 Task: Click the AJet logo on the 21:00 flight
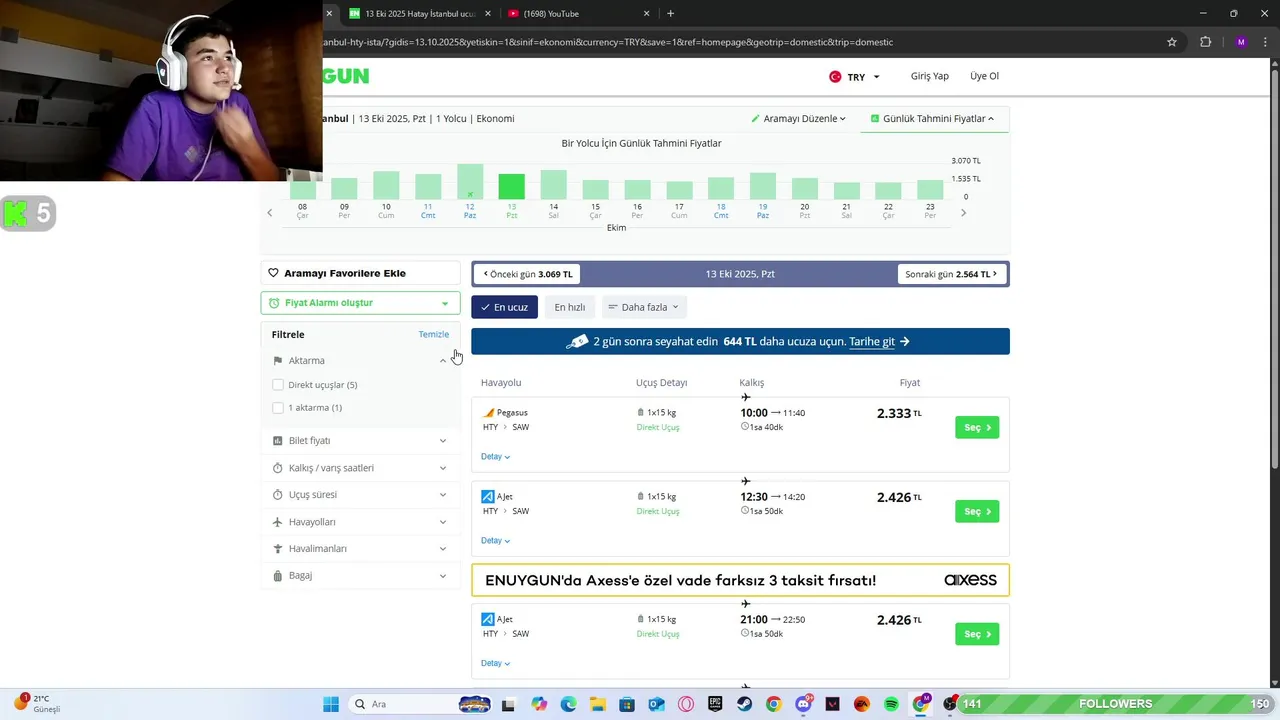pos(488,620)
